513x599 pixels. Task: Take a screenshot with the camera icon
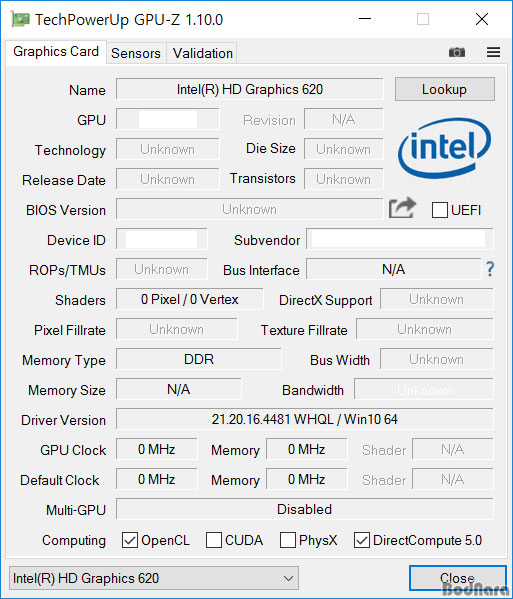coord(457,52)
